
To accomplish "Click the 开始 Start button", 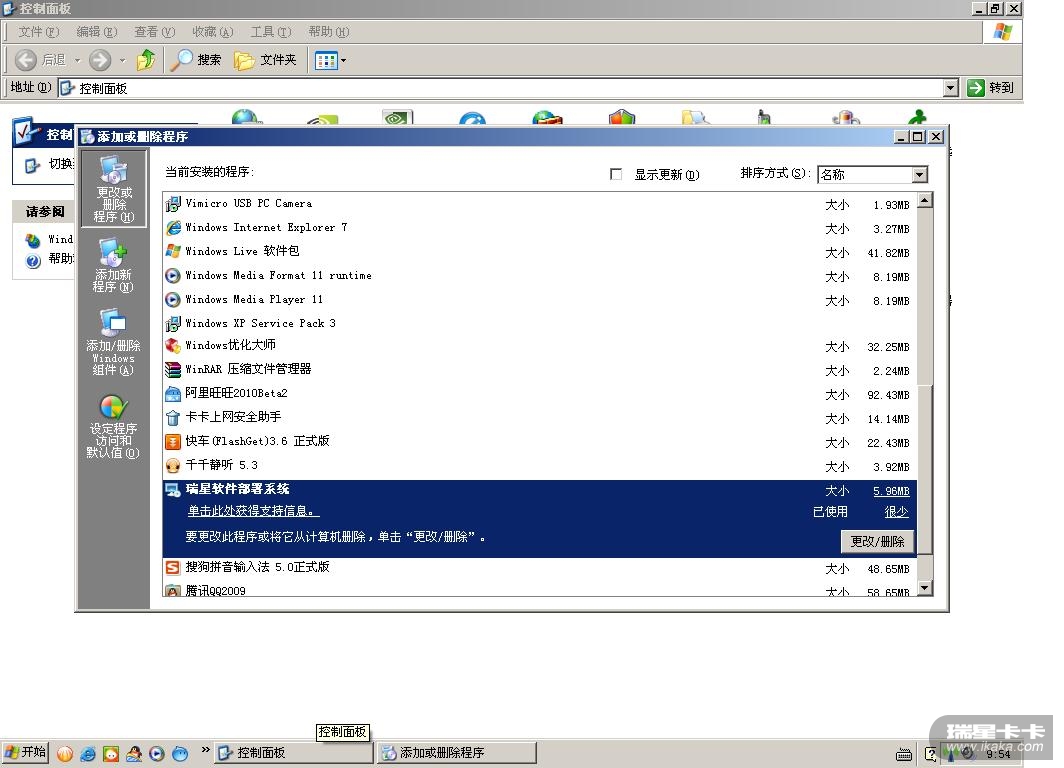I will tap(25, 752).
